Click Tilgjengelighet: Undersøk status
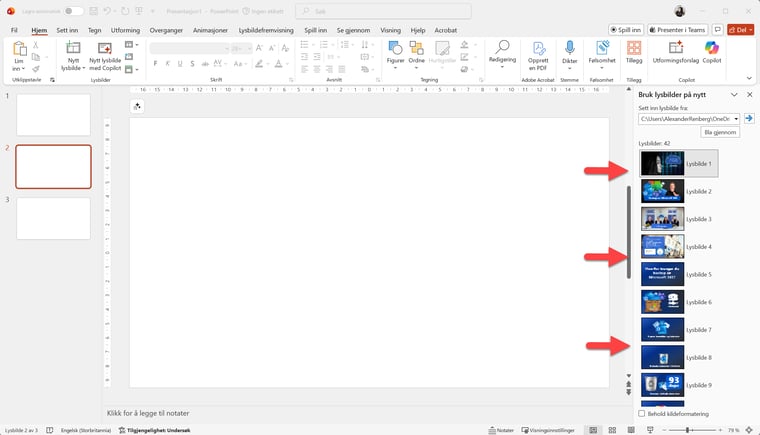The image size is (760, 435). click(155, 430)
